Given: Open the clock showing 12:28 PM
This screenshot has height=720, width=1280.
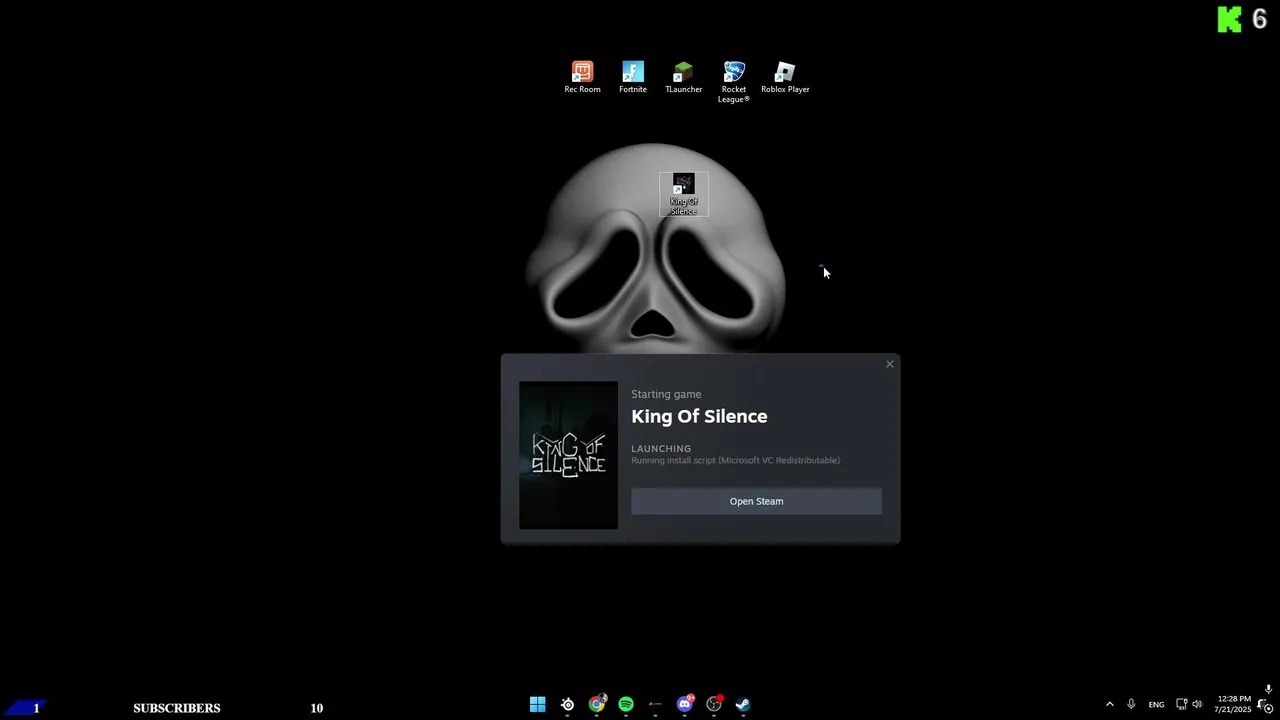Looking at the screenshot, I should 1234,704.
